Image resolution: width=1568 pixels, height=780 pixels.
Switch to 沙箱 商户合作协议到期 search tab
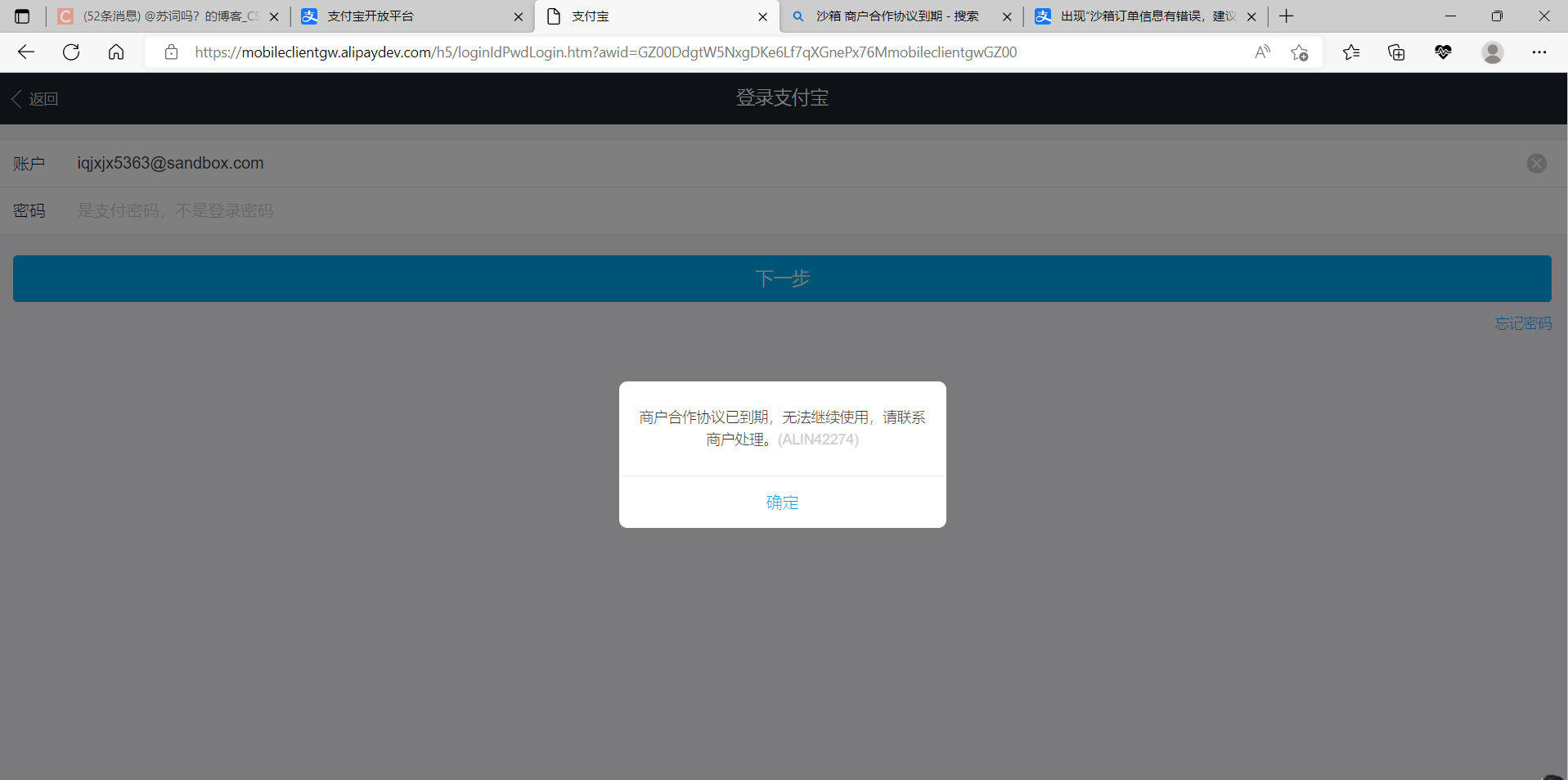(901, 16)
